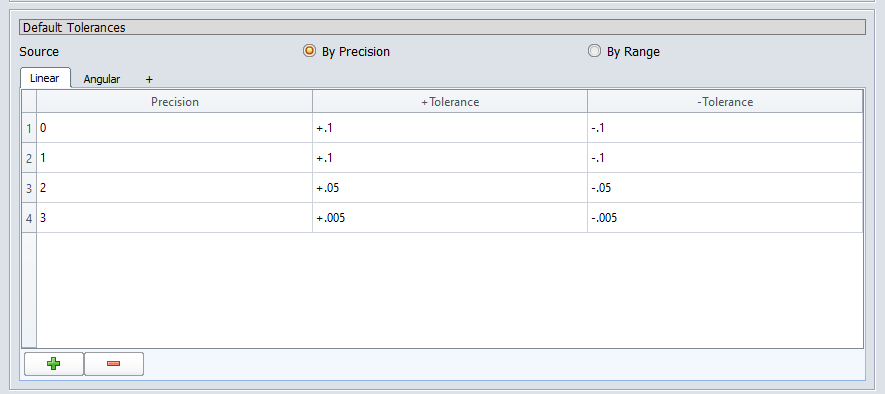Image resolution: width=885 pixels, height=394 pixels.
Task: Click the -Tolerance column header
Action: 725,102
